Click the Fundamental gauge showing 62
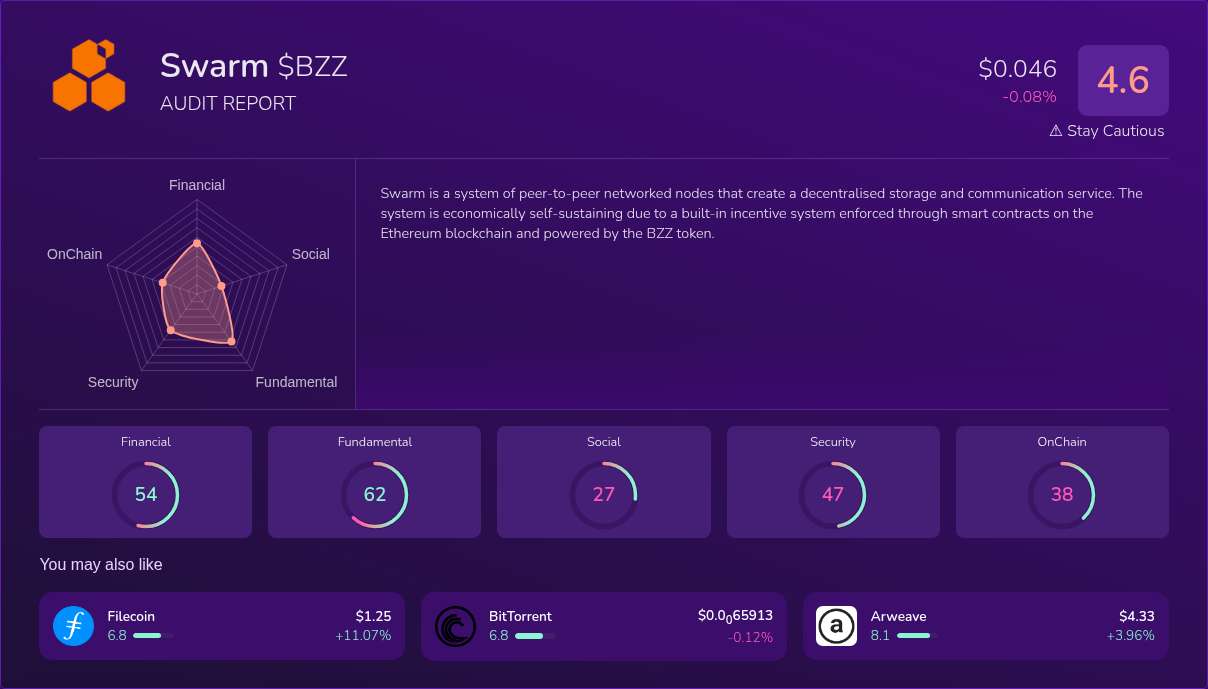The width and height of the screenshot is (1208, 689). click(375, 494)
